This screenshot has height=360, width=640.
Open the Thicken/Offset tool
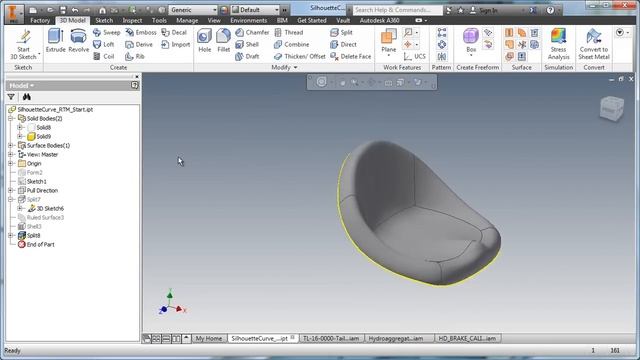tap(300, 56)
